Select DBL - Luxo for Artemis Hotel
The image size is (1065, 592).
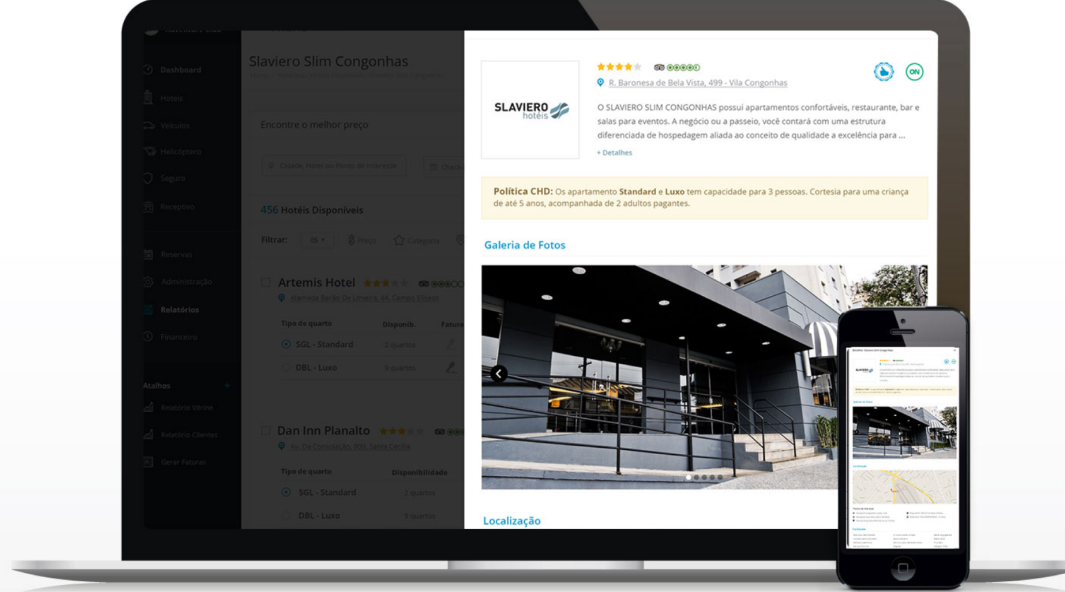(286, 368)
